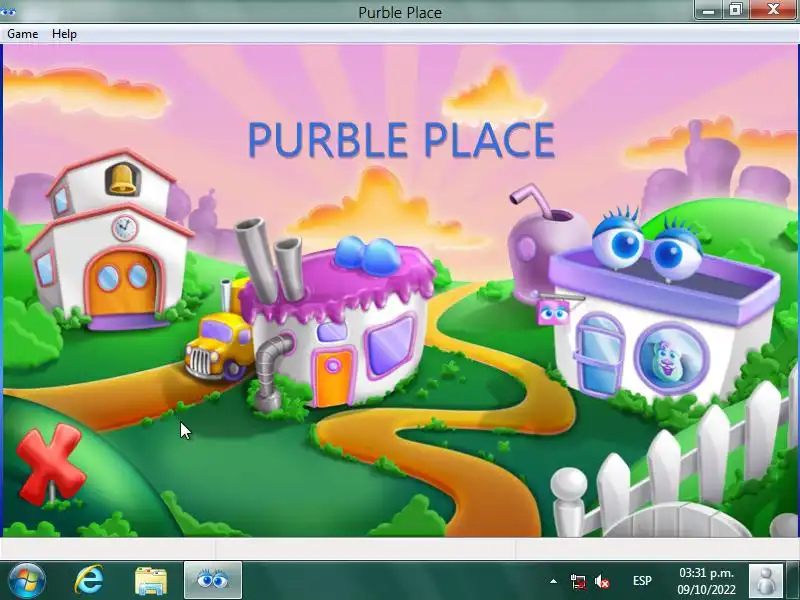
Task: Open the Windows Start menu
Action: click(27, 581)
